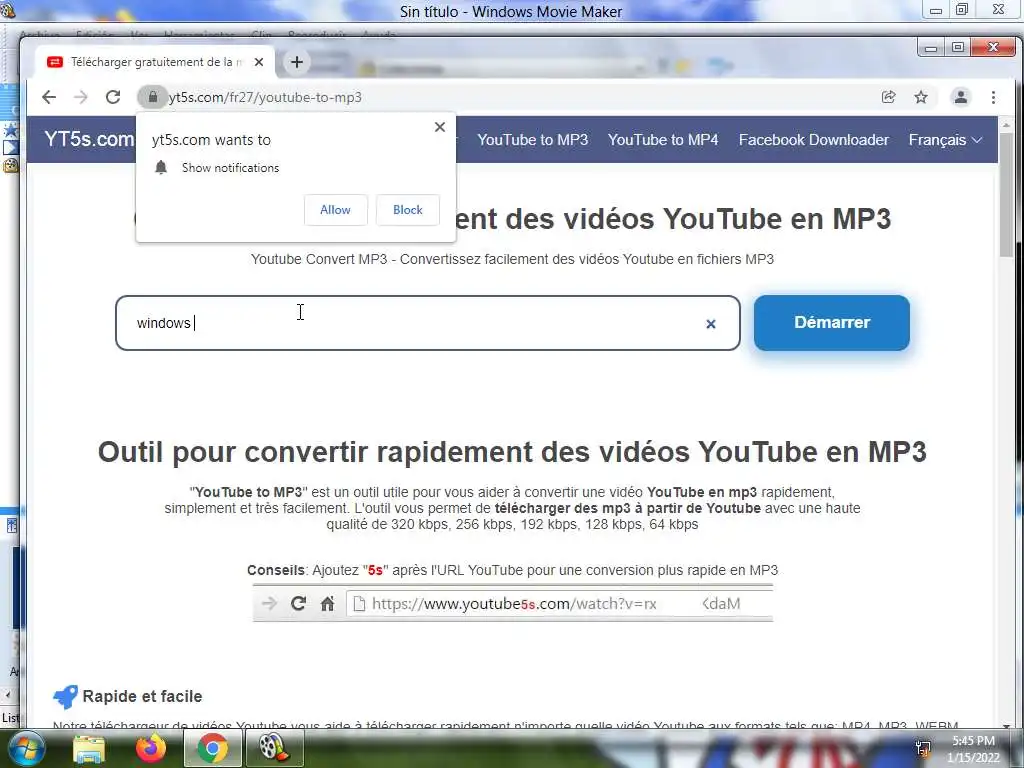Close the Télécharger gratuitement tab
This screenshot has height=768, width=1024.
(x=259, y=62)
